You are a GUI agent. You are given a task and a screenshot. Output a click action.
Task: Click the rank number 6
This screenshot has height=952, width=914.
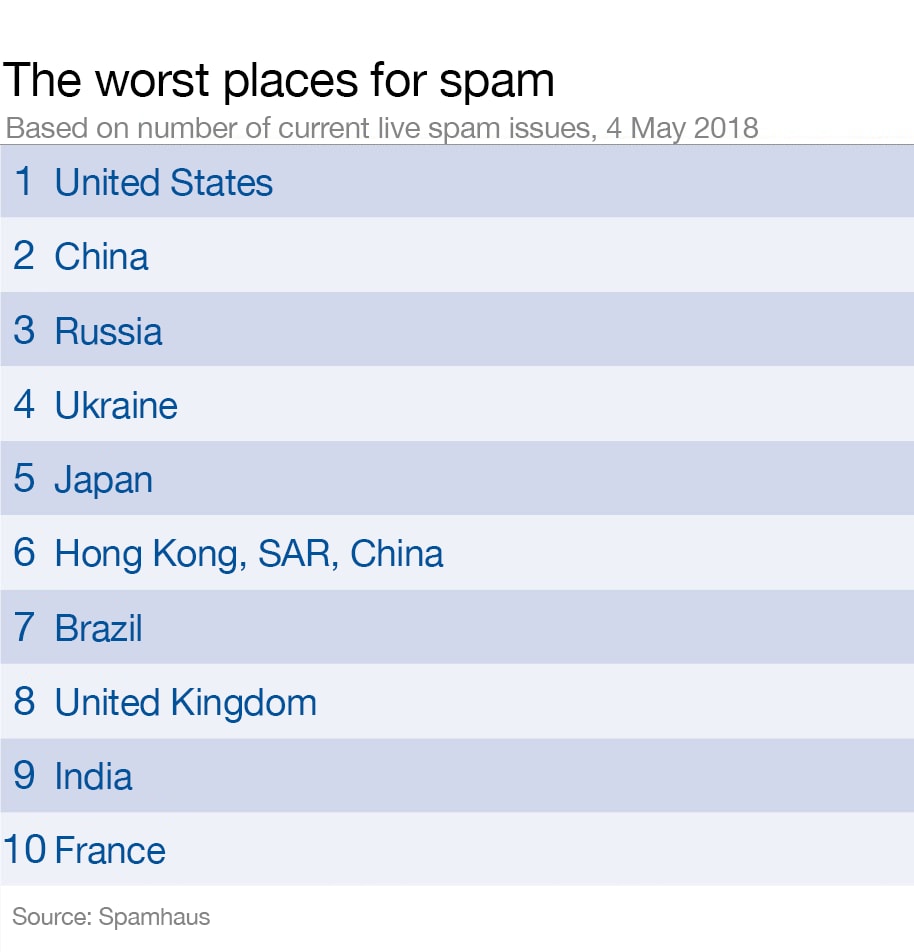pos(24,552)
